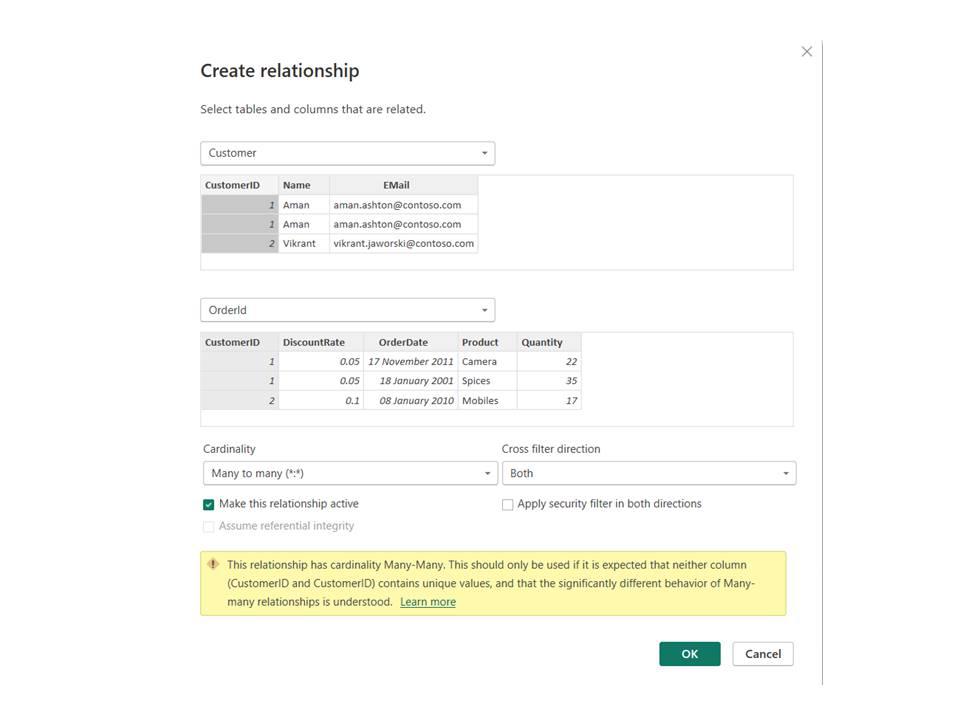Open the Learn more link
The width and height of the screenshot is (960, 720).
(x=428, y=602)
